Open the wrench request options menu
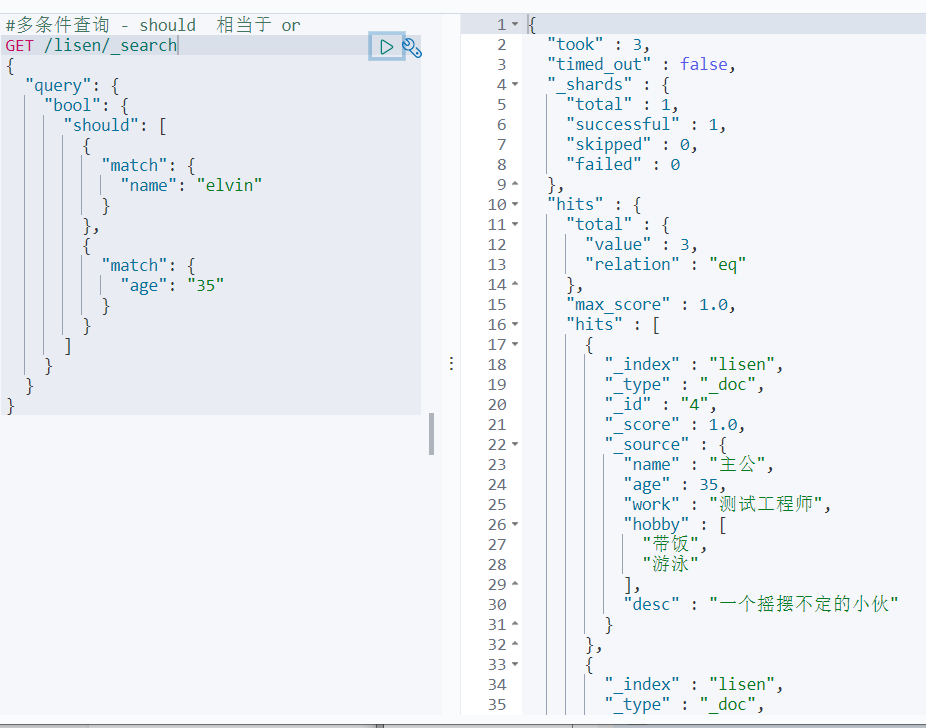Image resolution: width=926 pixels, height=728 pixels. point(412,47)
